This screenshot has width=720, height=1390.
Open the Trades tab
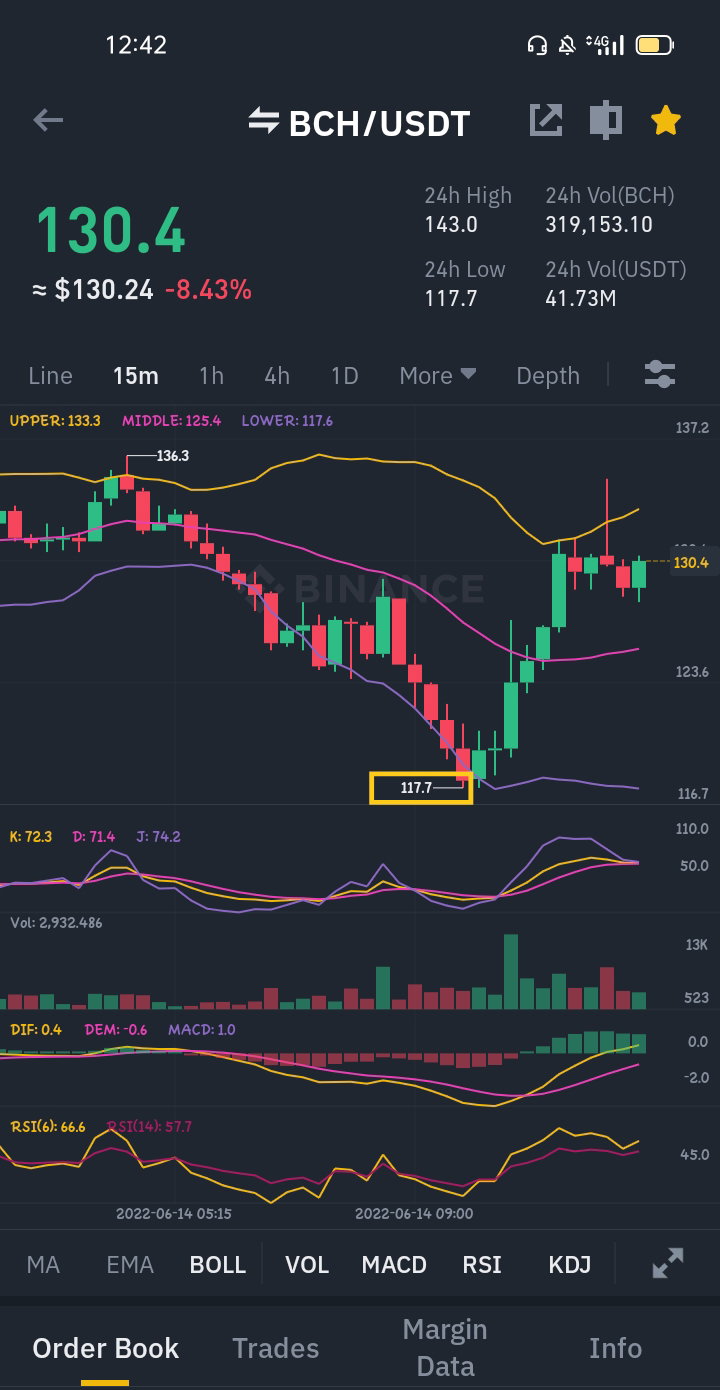(276, 1348)
